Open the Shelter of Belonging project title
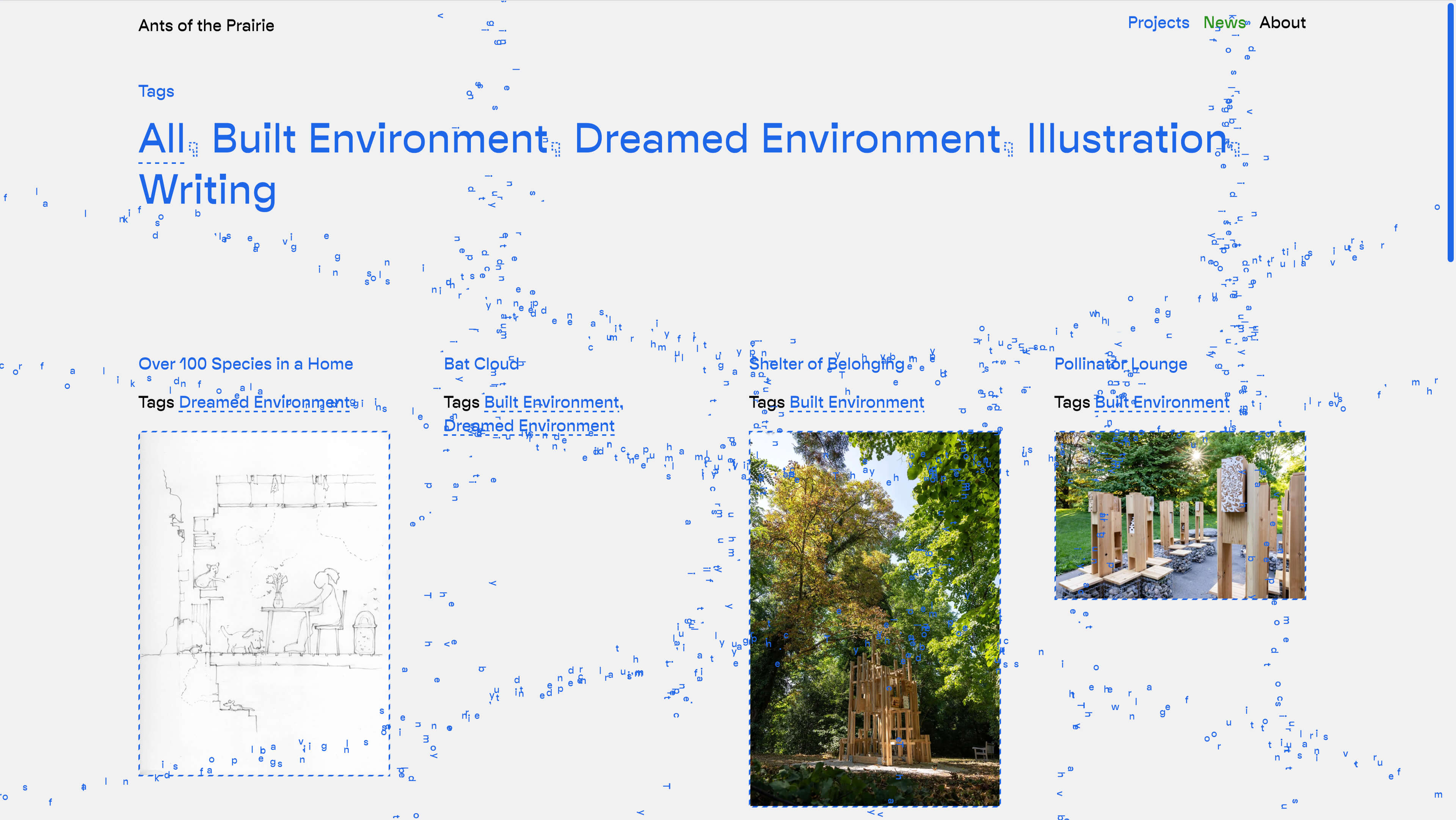Screen dimensions: 1456x820 (x=826, y=364)
